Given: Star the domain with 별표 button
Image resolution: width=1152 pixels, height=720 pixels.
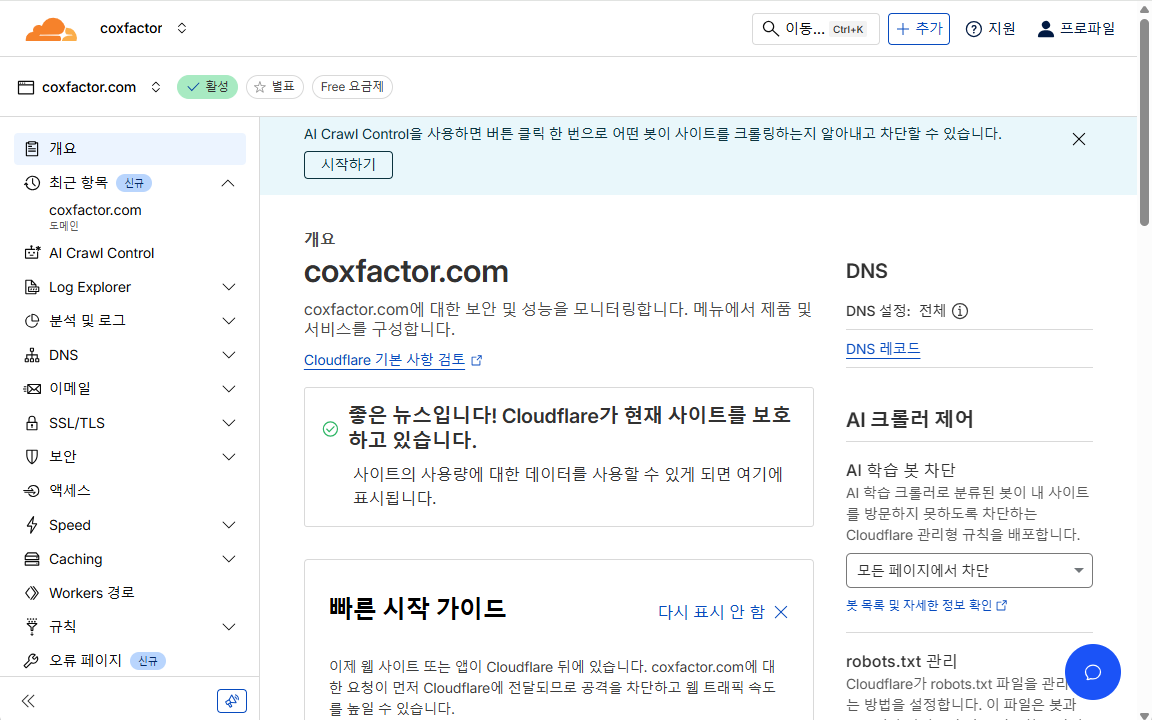Looking at the screenshot, I should pyautogui.click(x=274, y=87).
